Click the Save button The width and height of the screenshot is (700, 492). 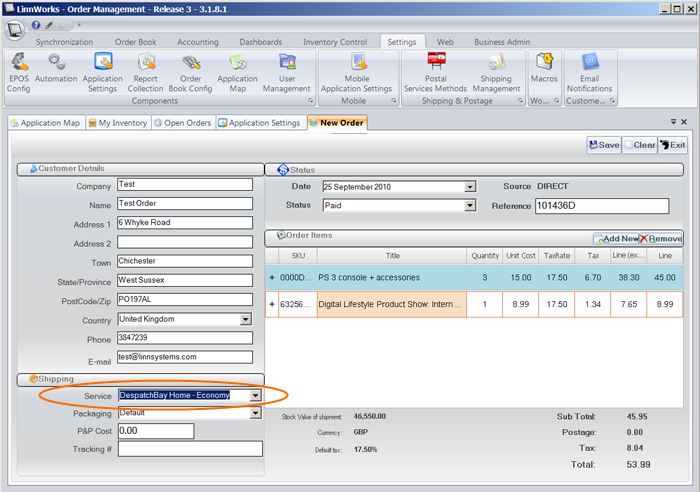[x=603, y=145]
